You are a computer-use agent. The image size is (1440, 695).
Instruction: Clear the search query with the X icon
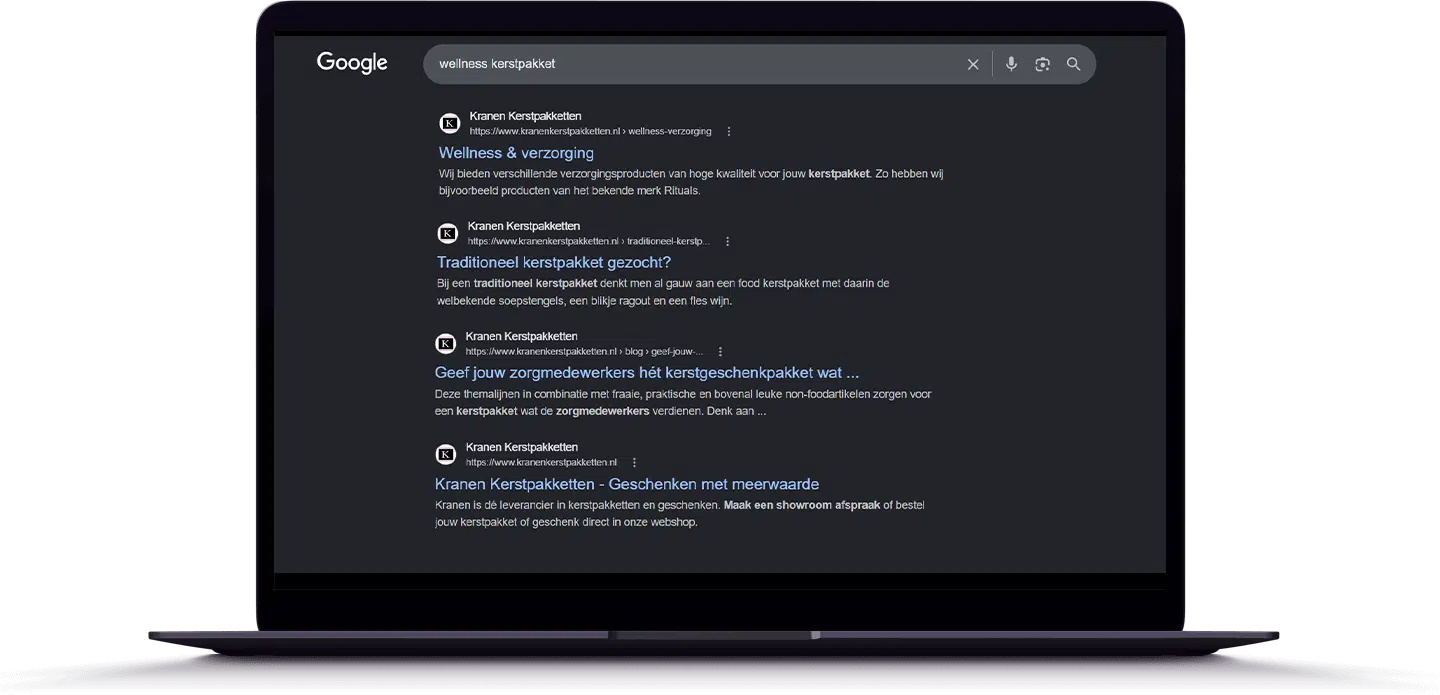coord(973,64)
